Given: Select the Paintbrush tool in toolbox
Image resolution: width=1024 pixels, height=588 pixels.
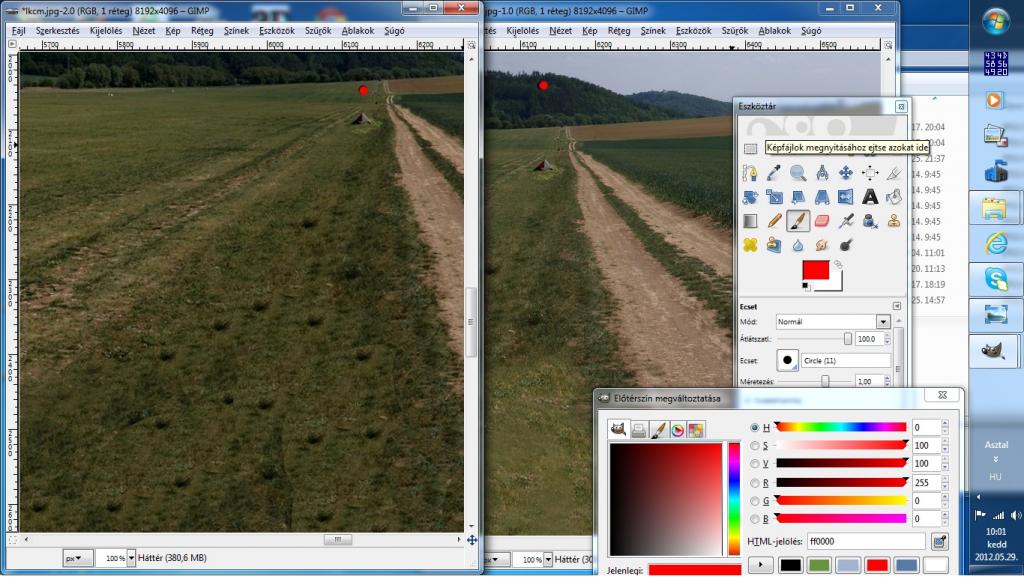Looking at the screenshot, I should [x=797, y=221].
